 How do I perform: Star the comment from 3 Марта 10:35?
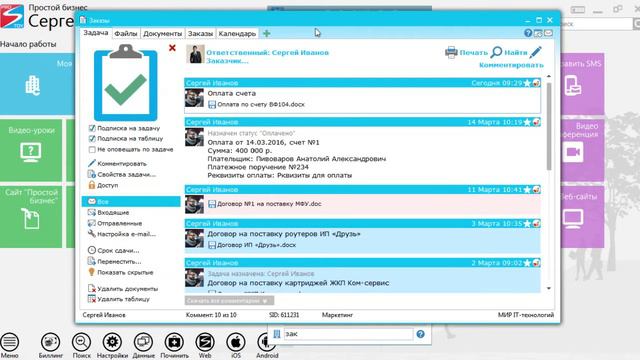click(527, 224)
